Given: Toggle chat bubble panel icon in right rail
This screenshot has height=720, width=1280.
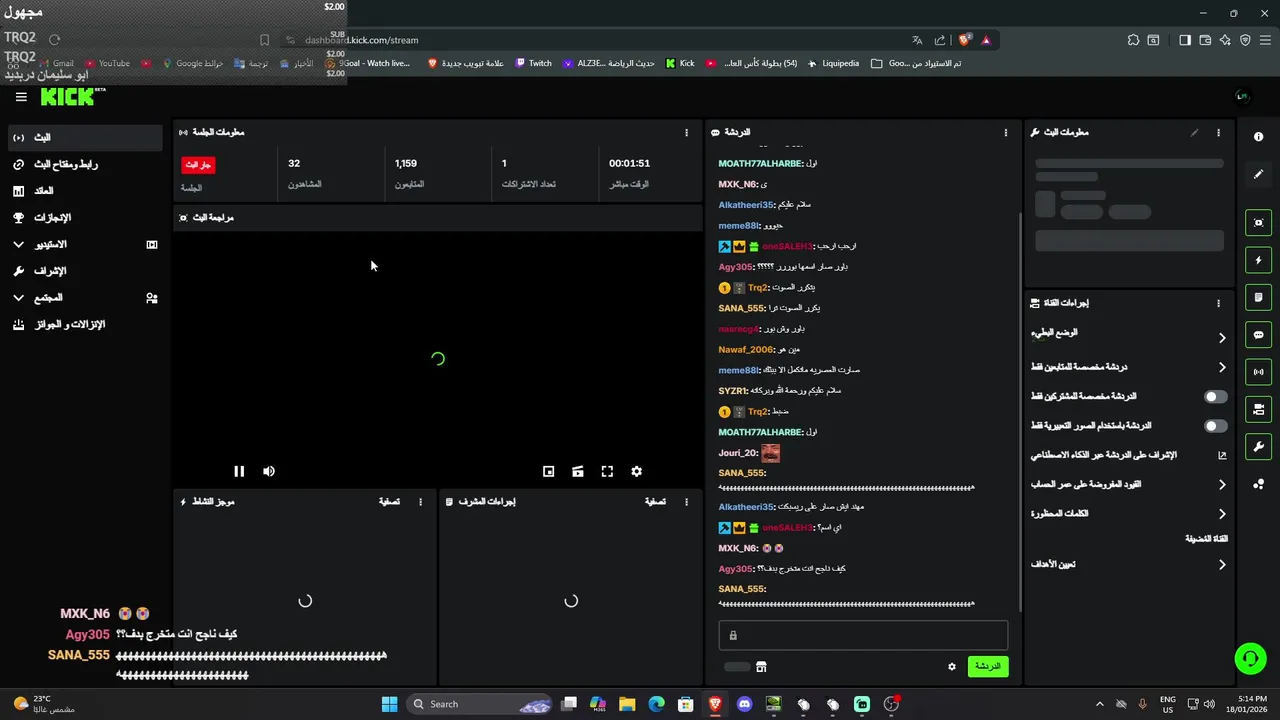Looking at the screenshot, I should tap(1259, 335).
